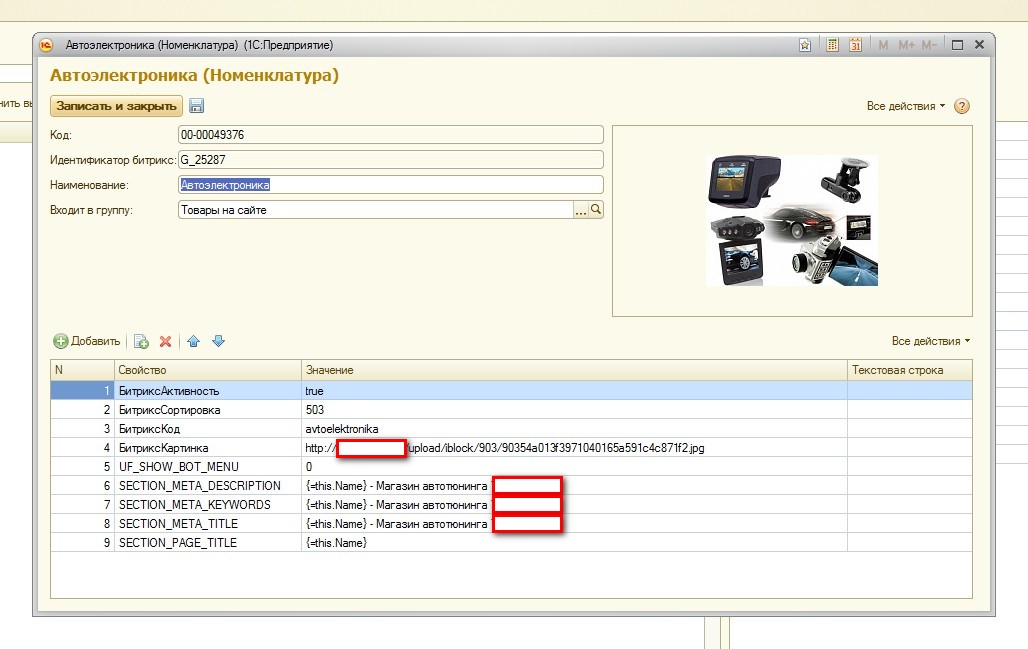Click the copy row icon in table toolbar
The width and height of the screenshot is (1028, 649).
(141, 341)
